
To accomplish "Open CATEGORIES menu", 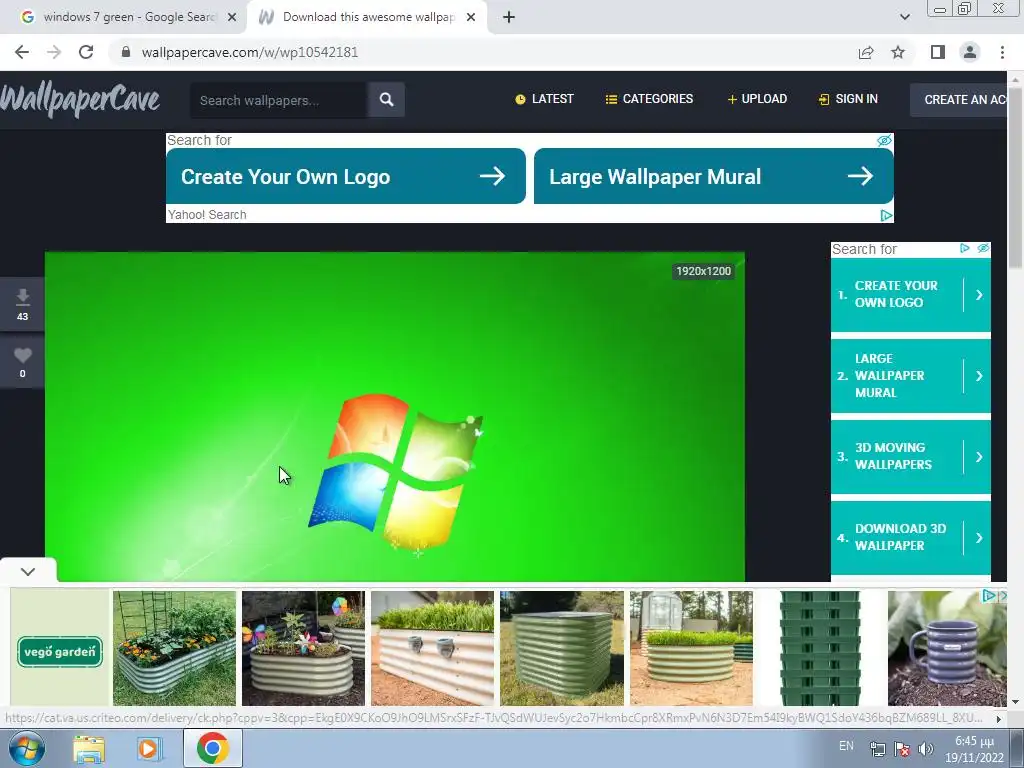I will [x=649, y=99].
